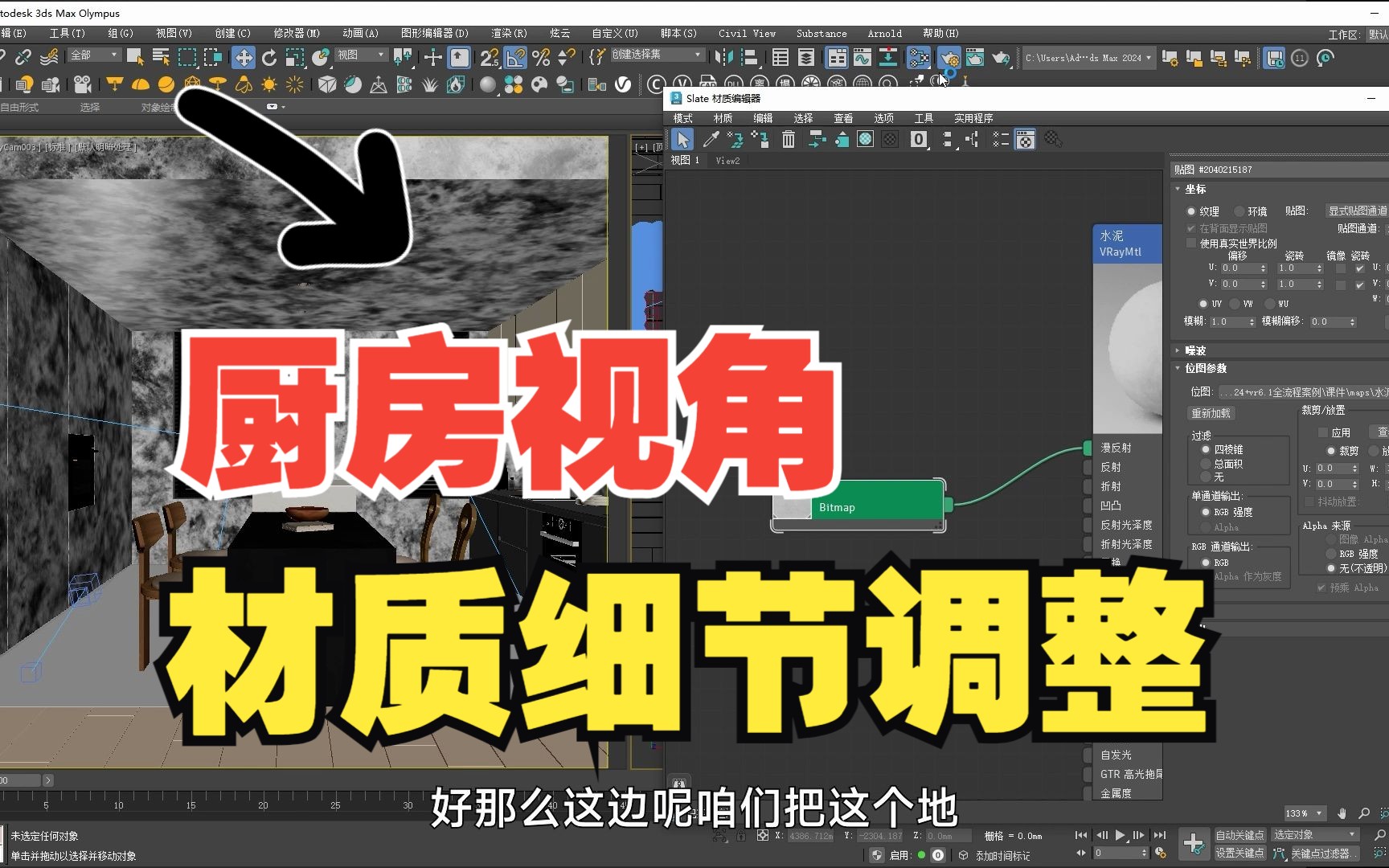Enable 使用真实世界比例 checkbox

pyautogui.click(x=1191, y=243)
